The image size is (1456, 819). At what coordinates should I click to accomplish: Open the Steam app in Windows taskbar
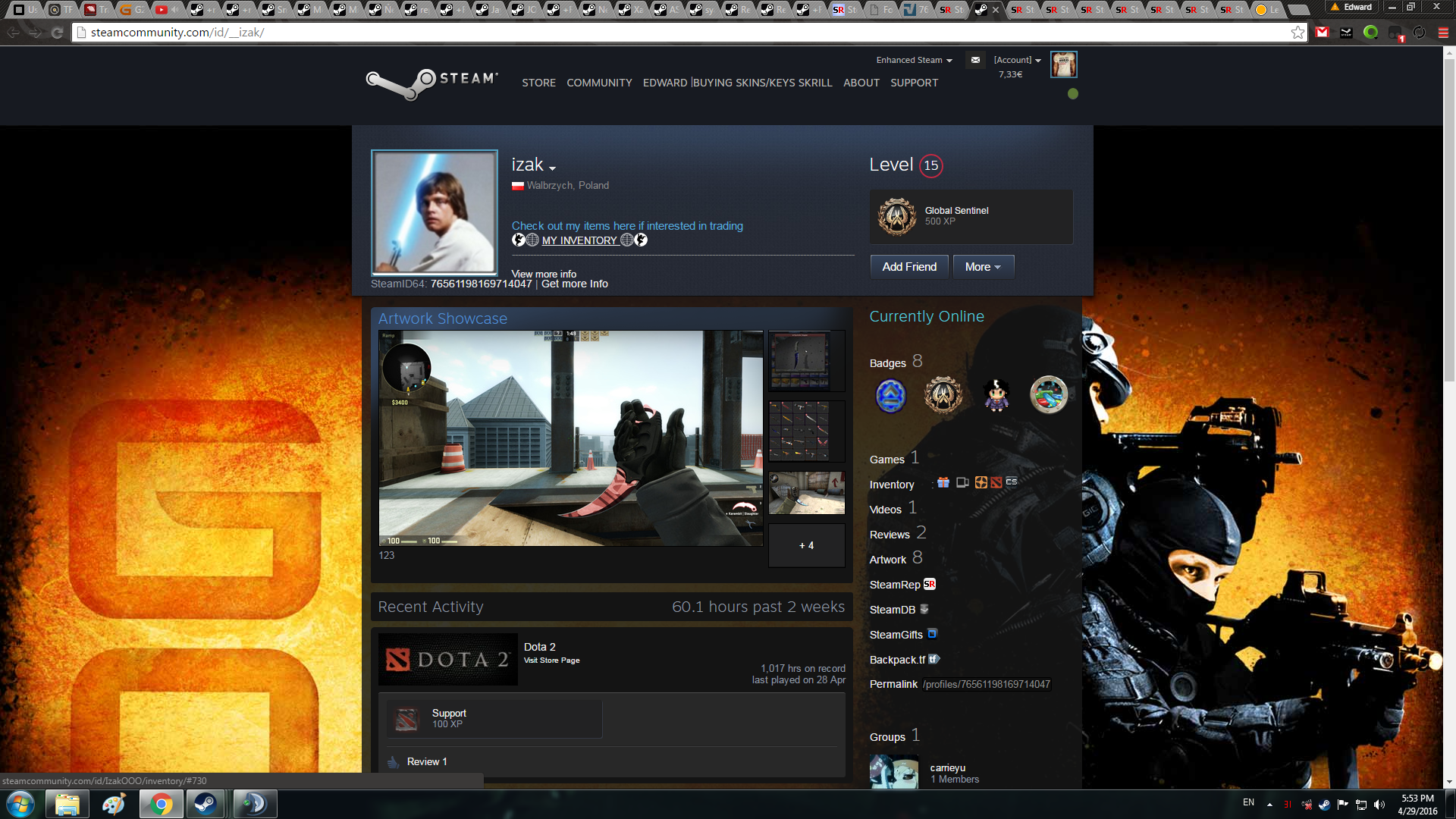point(205,804)
